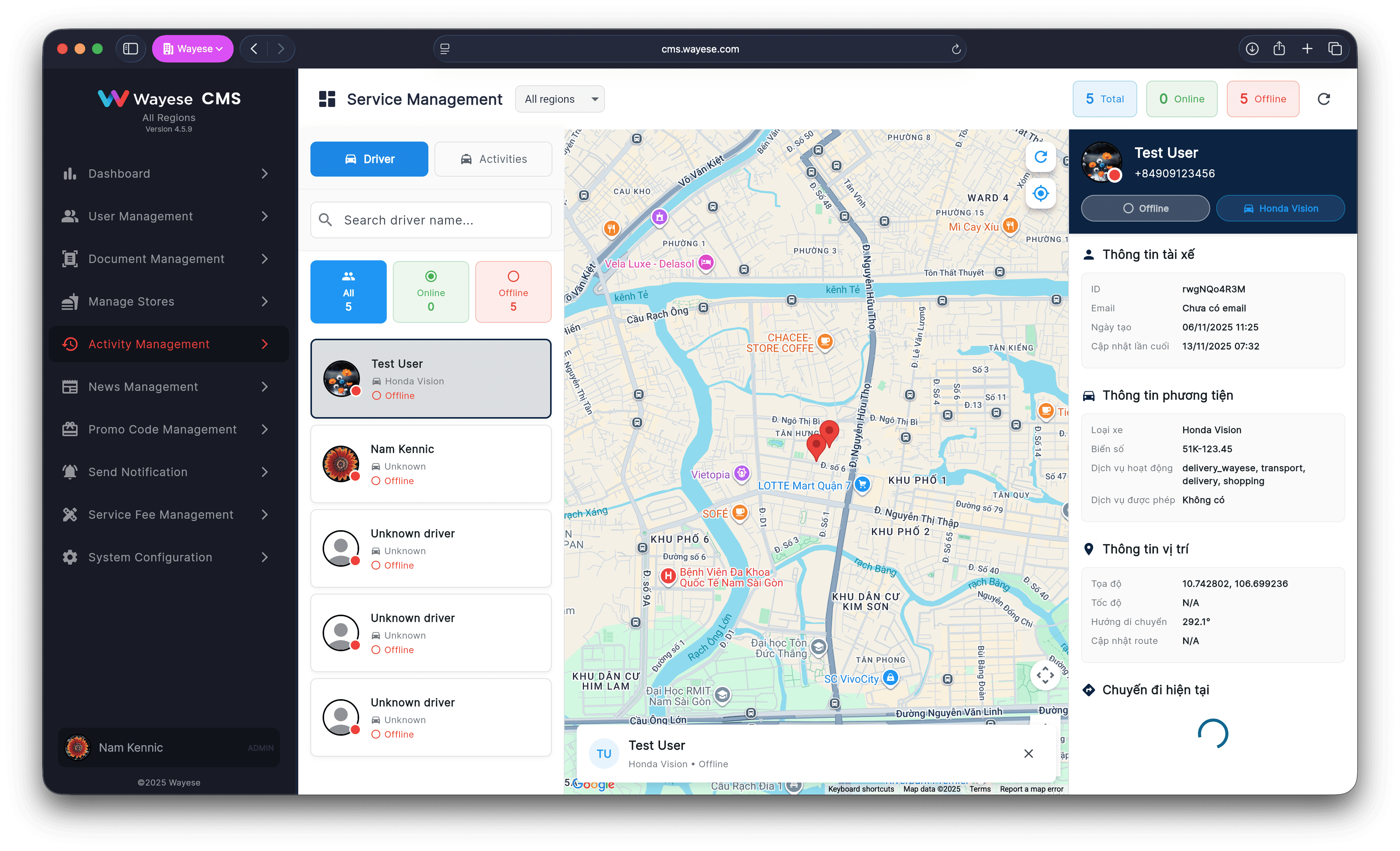This screenshot has width=1400, height=851.
Task: Filter drivers by All status
Action: pos(348,292)
